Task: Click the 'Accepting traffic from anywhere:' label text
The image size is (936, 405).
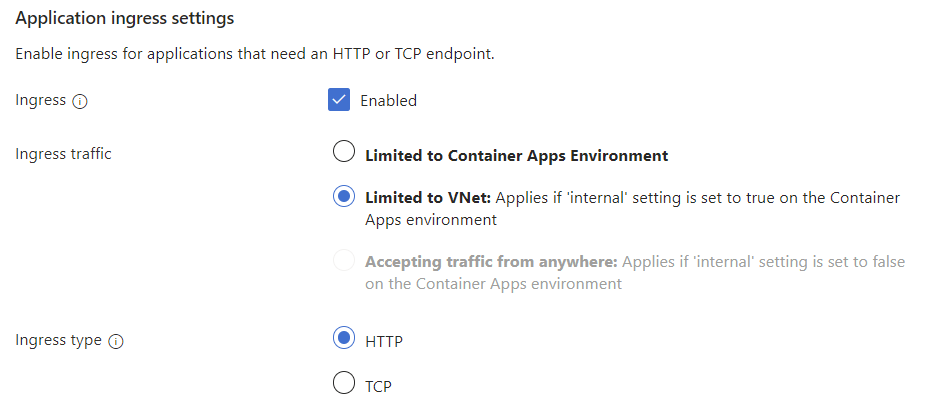Action: click(x=491, y=262)
